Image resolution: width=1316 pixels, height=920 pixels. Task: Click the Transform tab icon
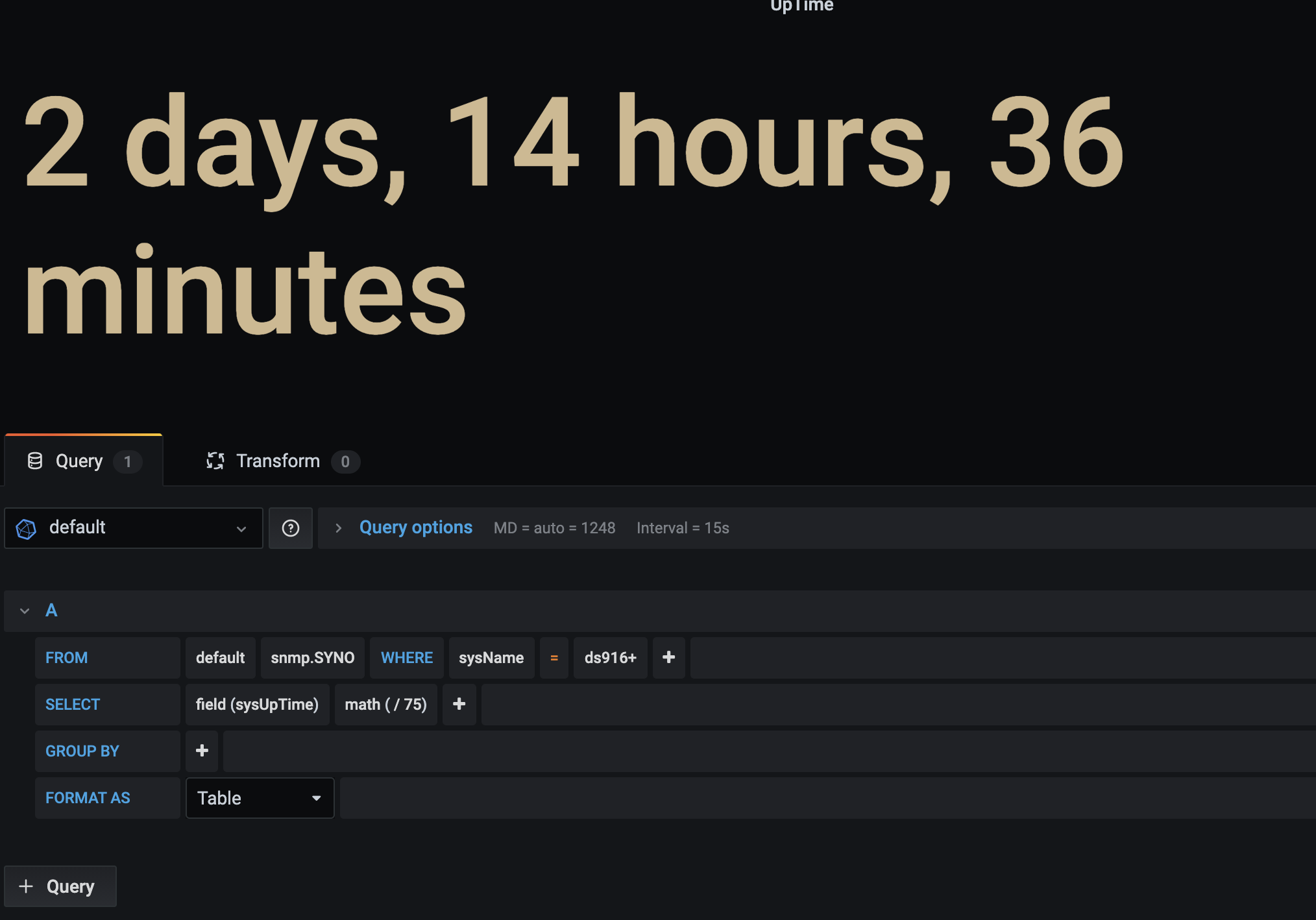pos(215,461)
